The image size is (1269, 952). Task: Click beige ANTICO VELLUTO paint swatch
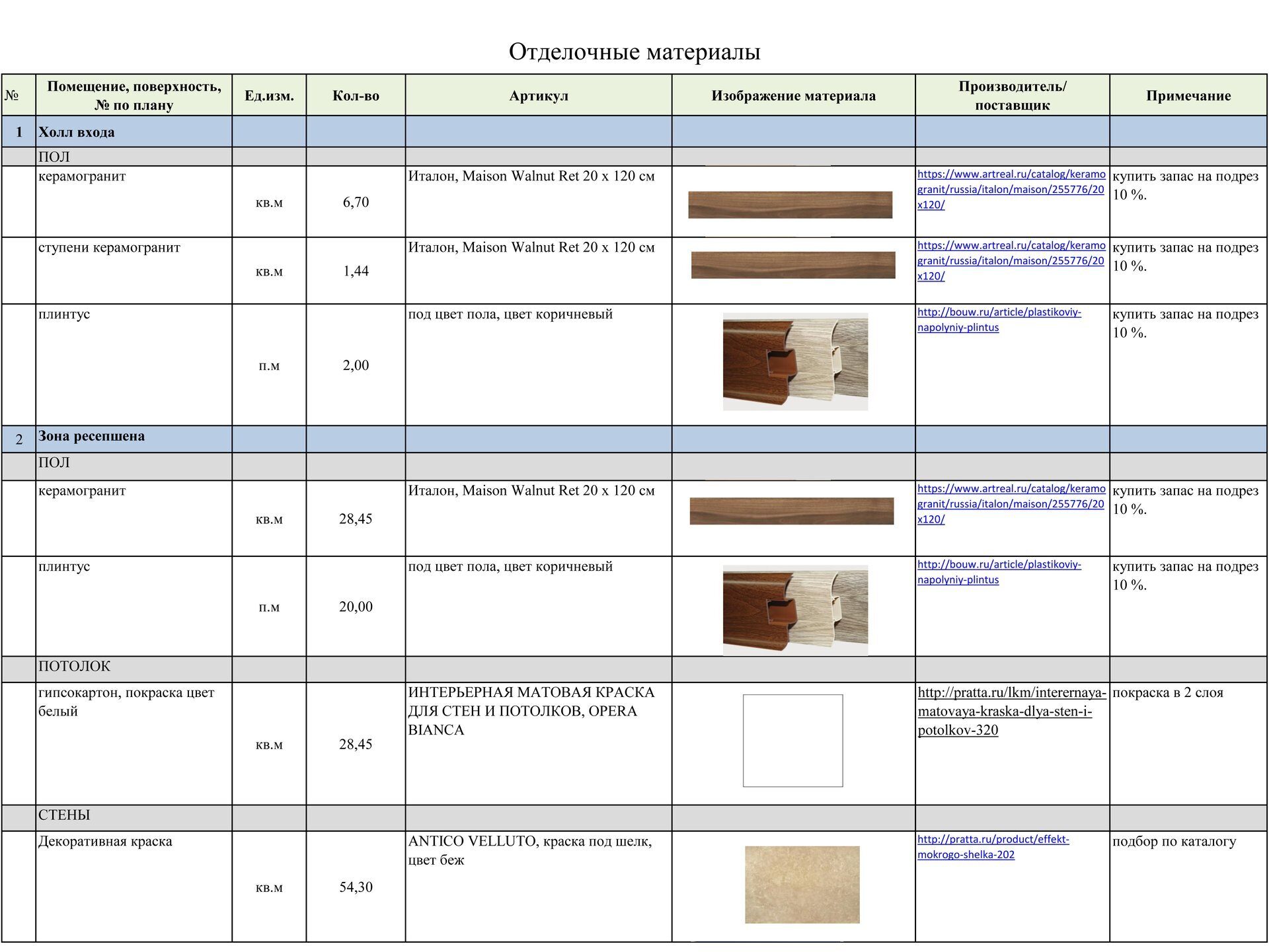click(x=802, y=885)
